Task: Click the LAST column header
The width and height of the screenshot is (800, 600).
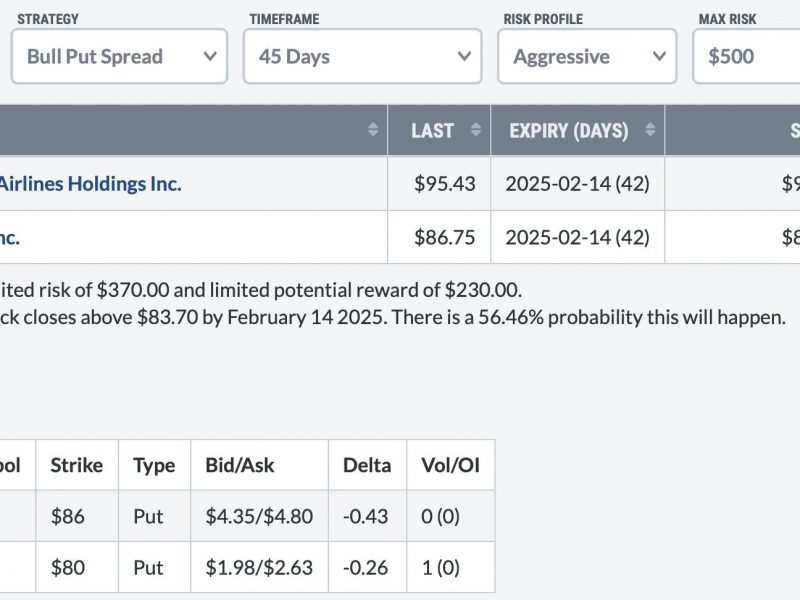Action: [x=433, y=131]
